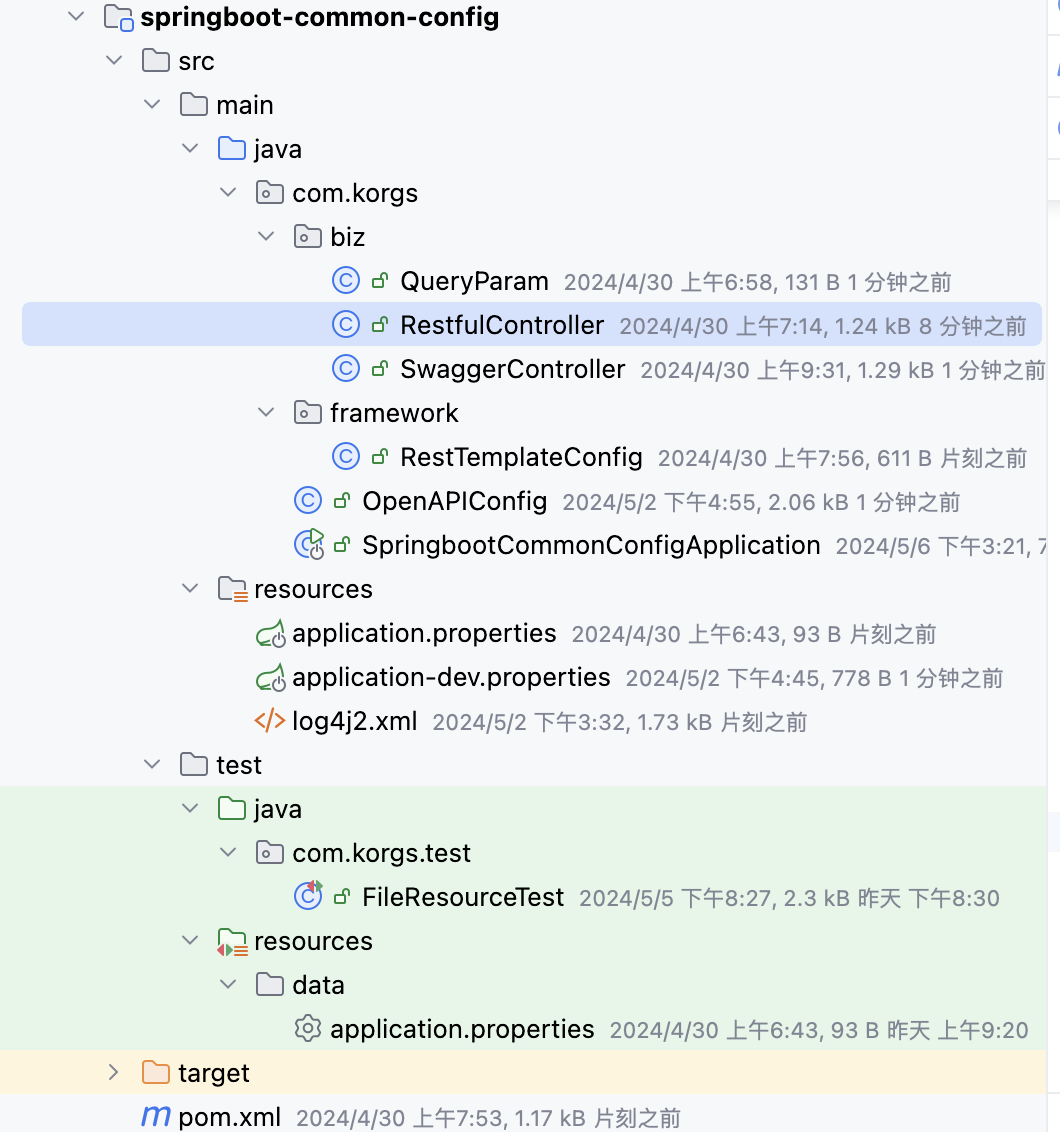Click the test resources folder icon
This screenshot has width=1060, height=1132.
click(231, 940)
